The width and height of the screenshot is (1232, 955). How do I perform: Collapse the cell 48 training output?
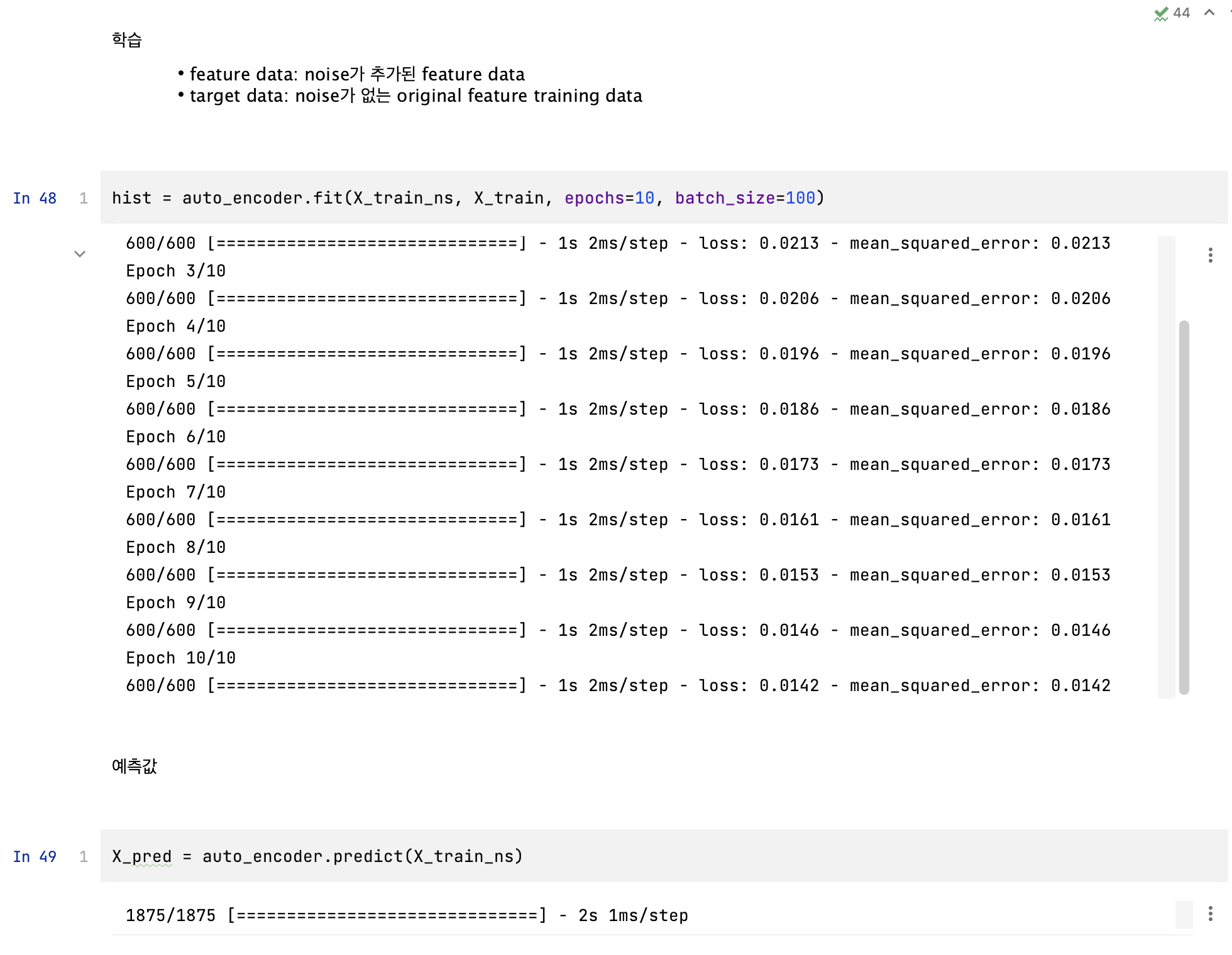pyautogui.click(x=80, y=254)
